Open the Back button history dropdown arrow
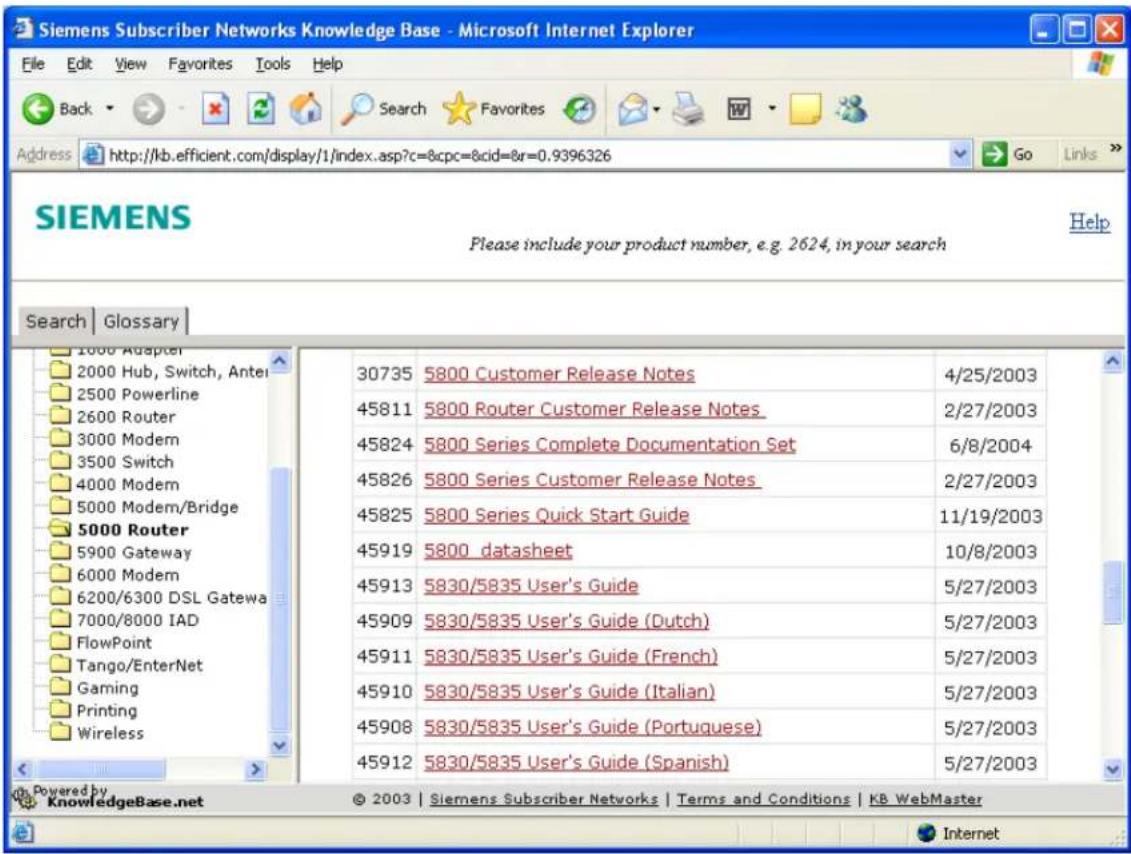Viewport: 1131px width, 854px height. click(110, 110)
